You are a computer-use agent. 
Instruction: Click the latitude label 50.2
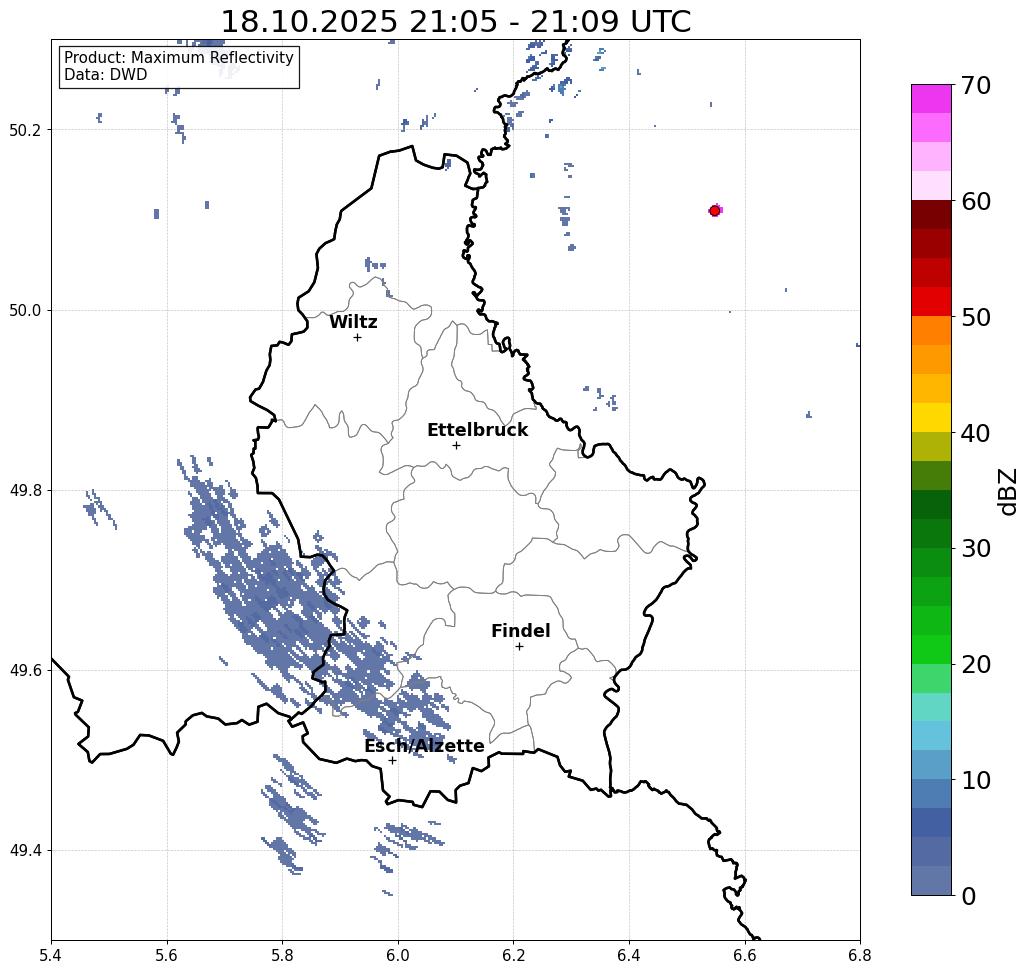25,130
